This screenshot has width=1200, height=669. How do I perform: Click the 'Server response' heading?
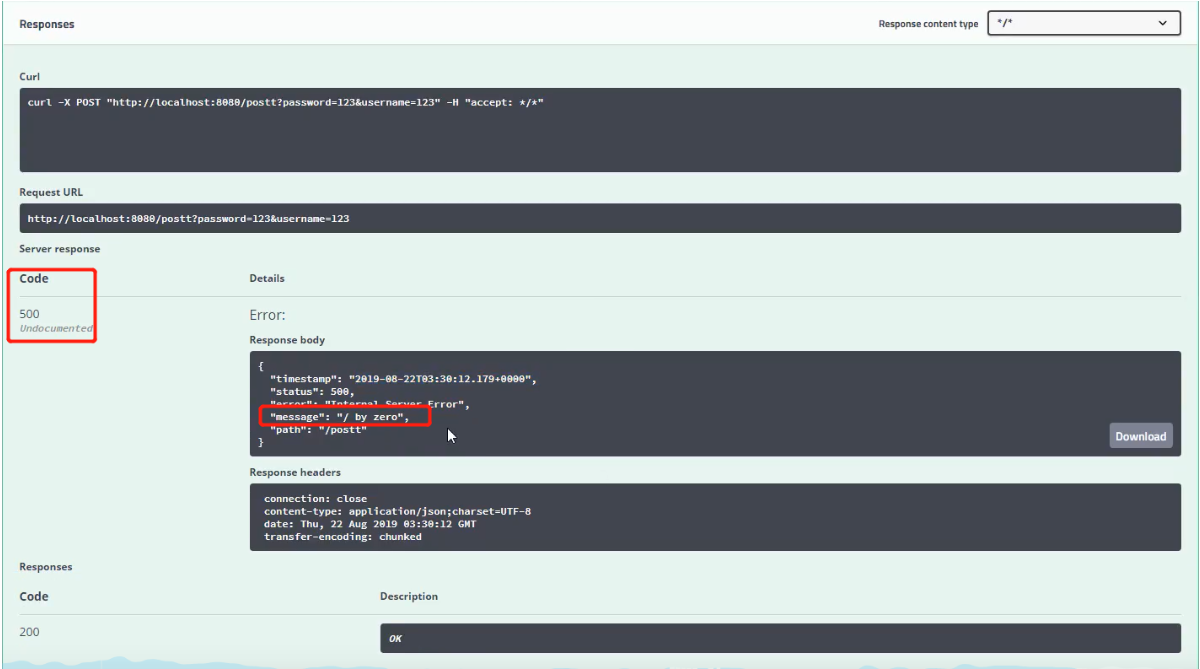[x=60, y=248]
